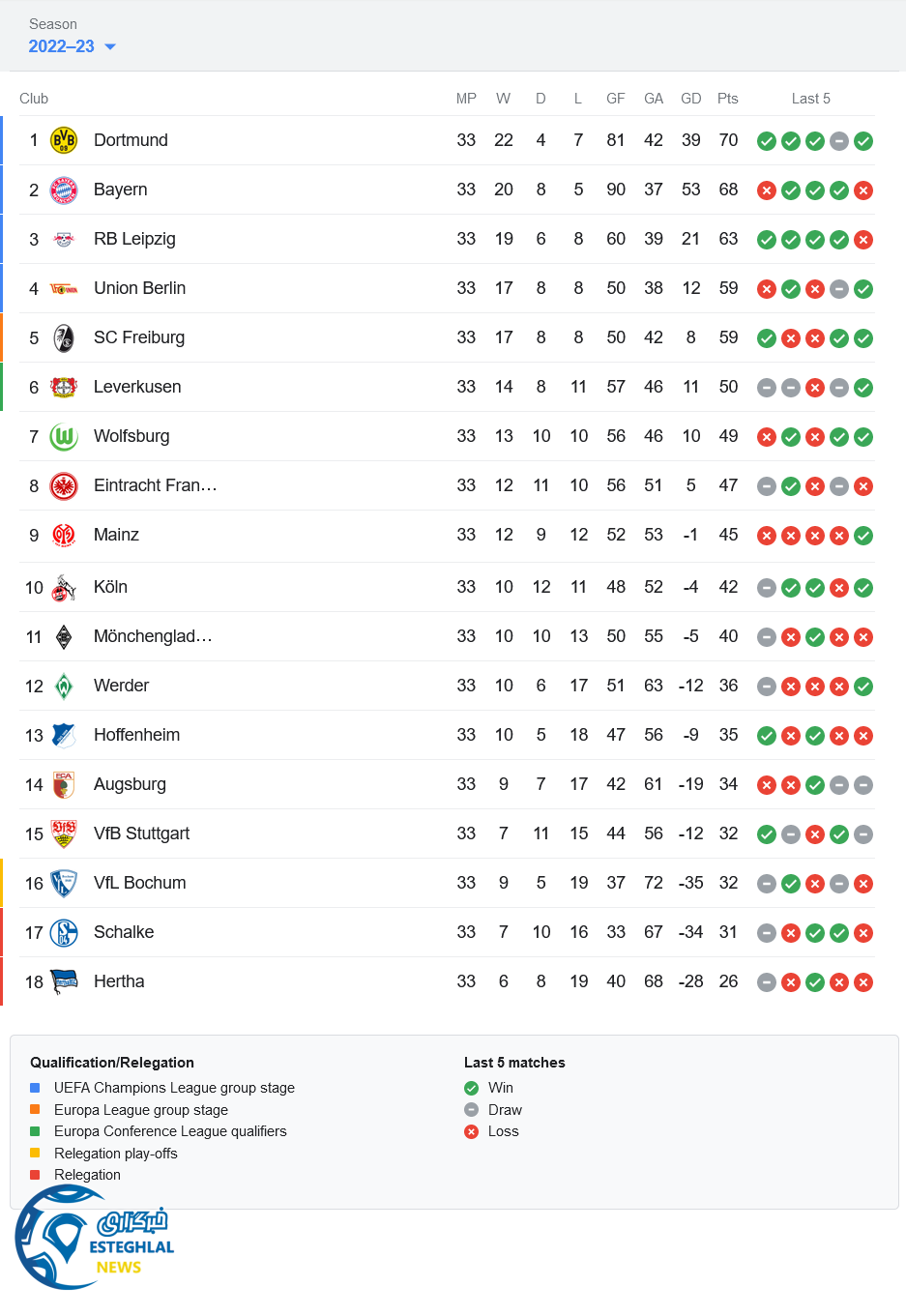Click the Werder diamond crest
Image resolution: width=906 pixels, height=1316 pixels.
(64, 687)
